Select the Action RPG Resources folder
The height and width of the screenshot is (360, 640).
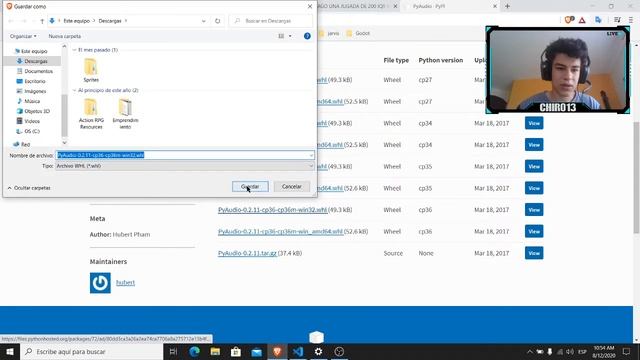(x=91, y=114)
